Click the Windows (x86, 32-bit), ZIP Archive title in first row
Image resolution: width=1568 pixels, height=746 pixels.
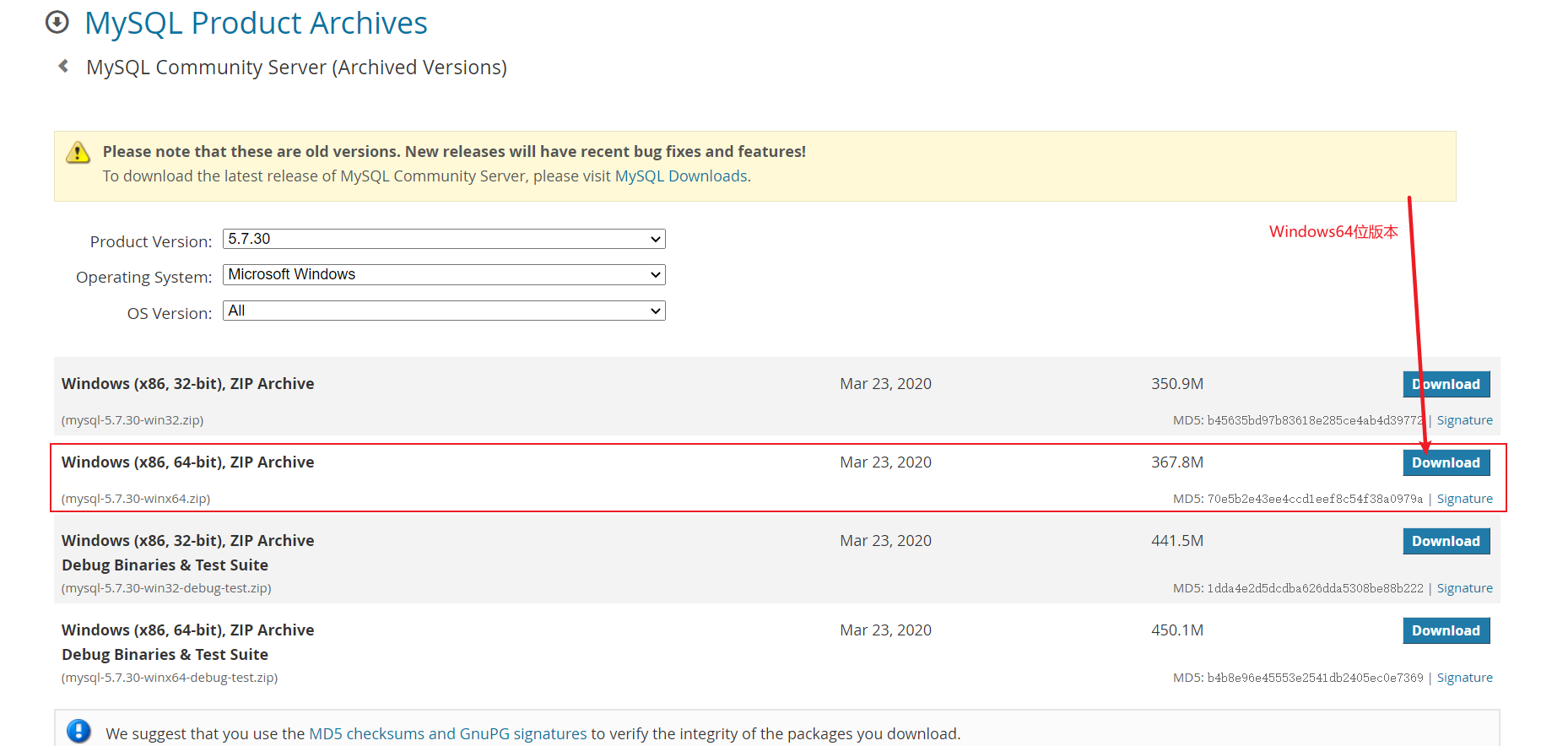coord(187,384)
